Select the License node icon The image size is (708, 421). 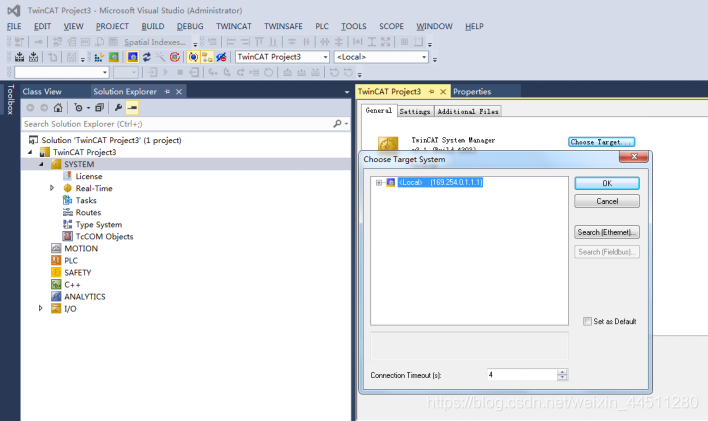tap(67, 176)
